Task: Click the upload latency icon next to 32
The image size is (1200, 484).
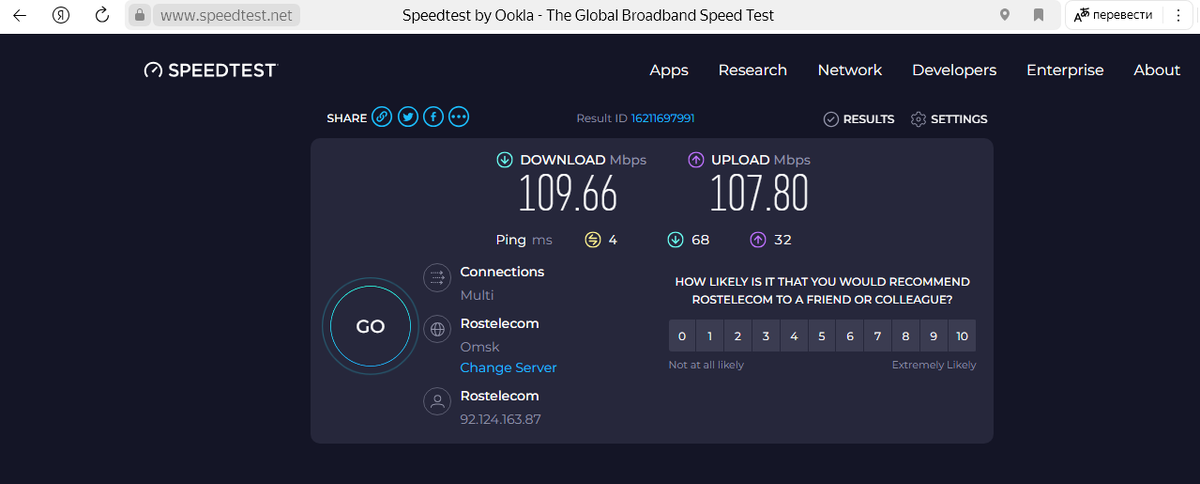Action: pos(758,240)
